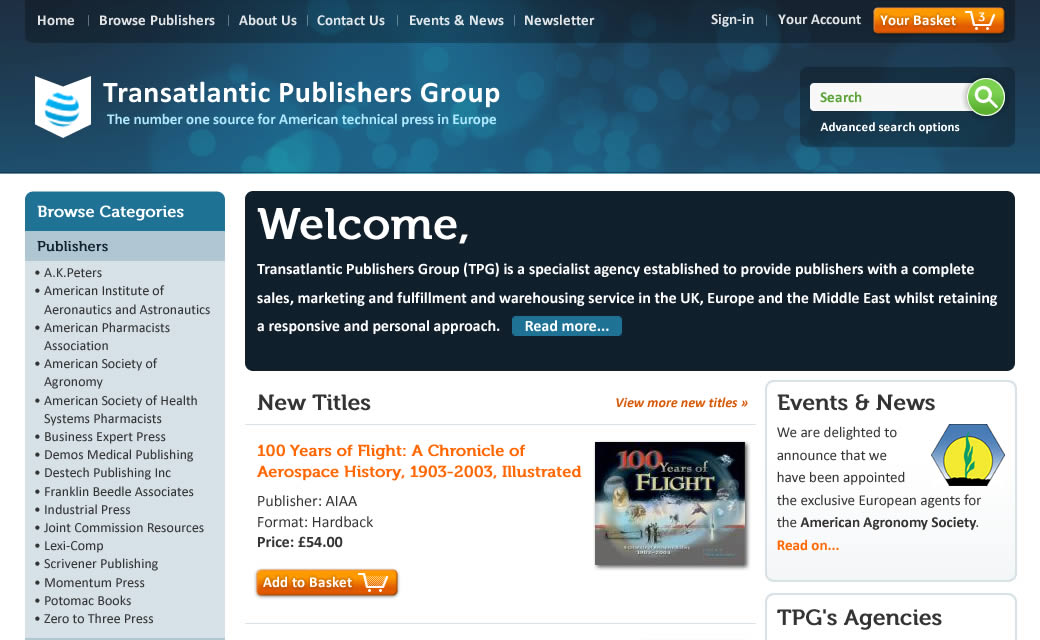
Task: Open Contact Us in navigation bar
Action: (x=351, y=21)
